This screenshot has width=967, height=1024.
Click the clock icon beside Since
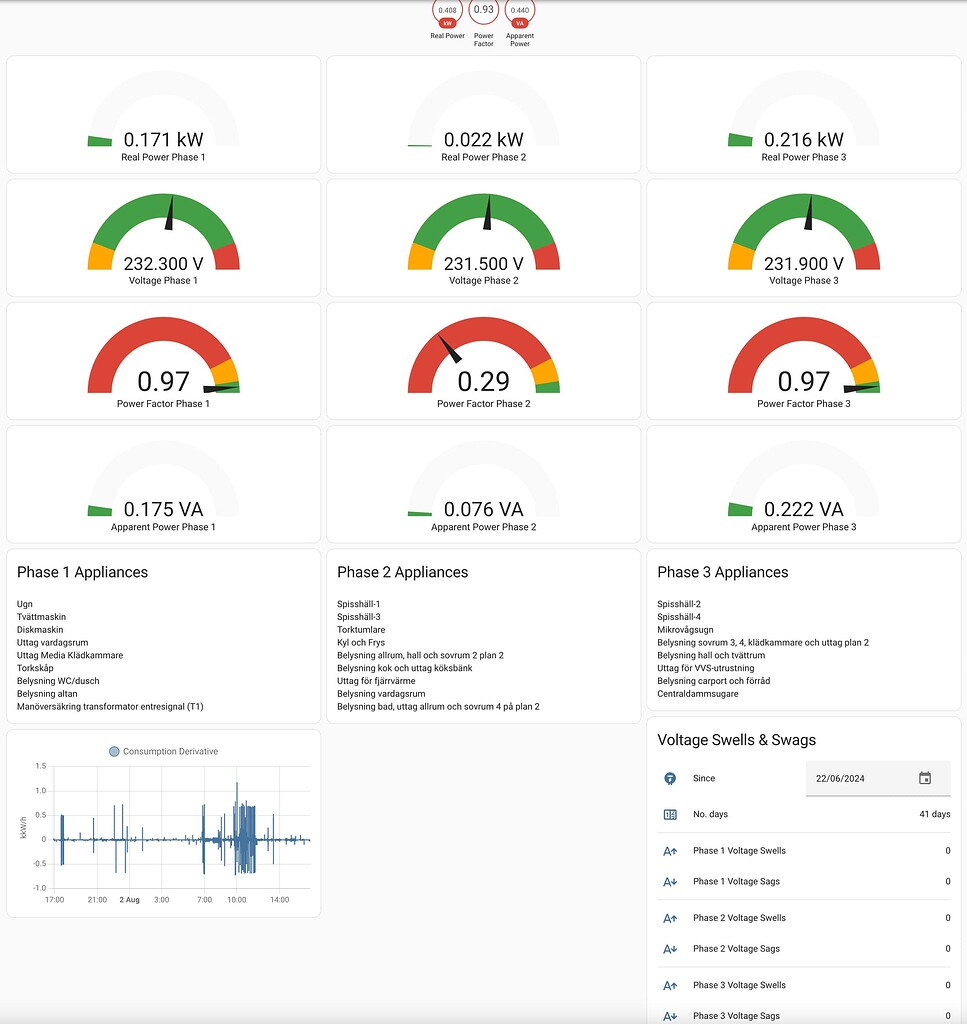[x=669, y=778]
